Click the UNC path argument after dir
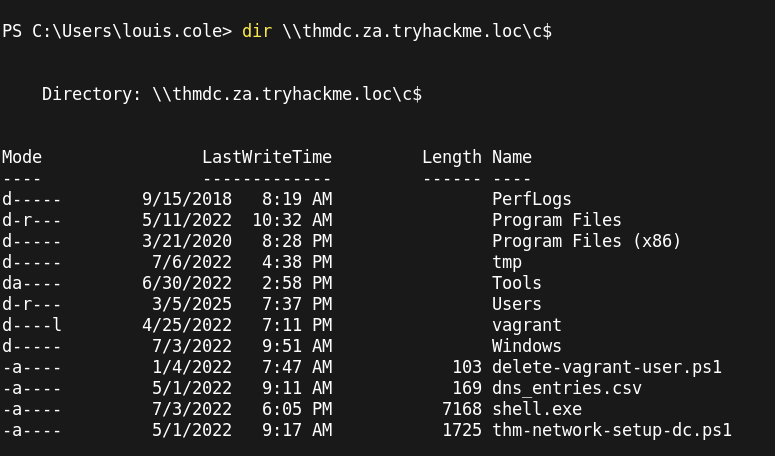 [416, 31]
